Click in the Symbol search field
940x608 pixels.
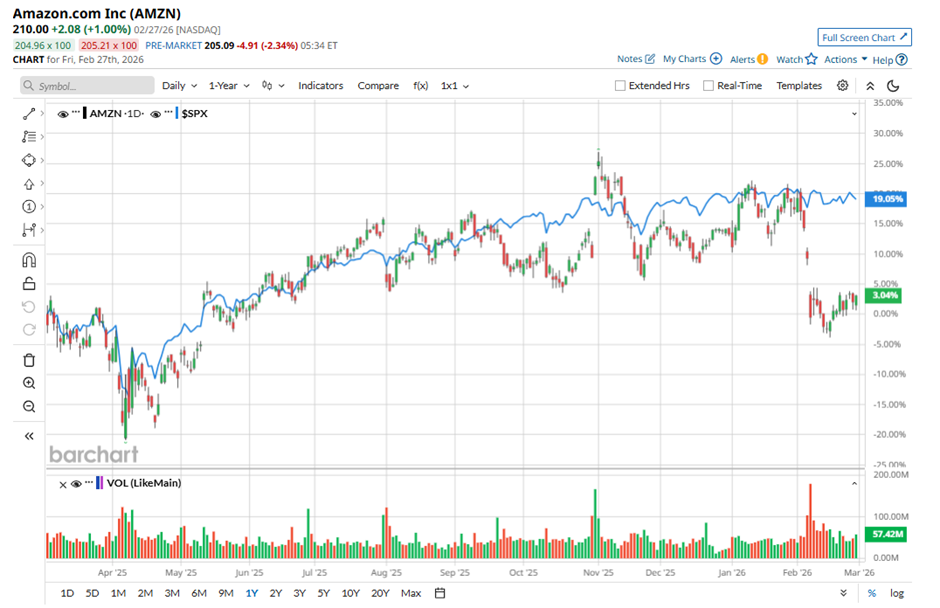(87, 86)
